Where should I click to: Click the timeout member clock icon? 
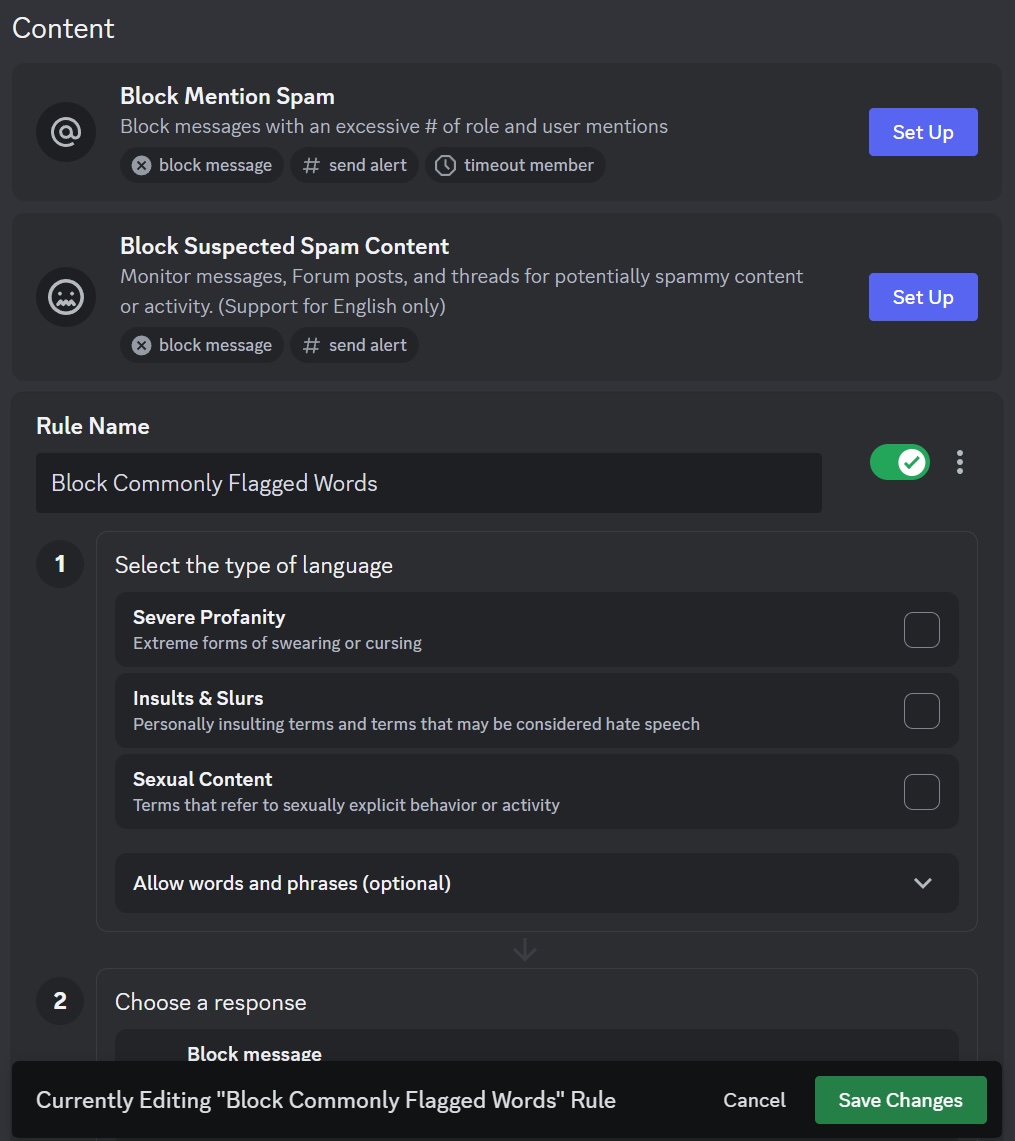click(x=444, y=165)
